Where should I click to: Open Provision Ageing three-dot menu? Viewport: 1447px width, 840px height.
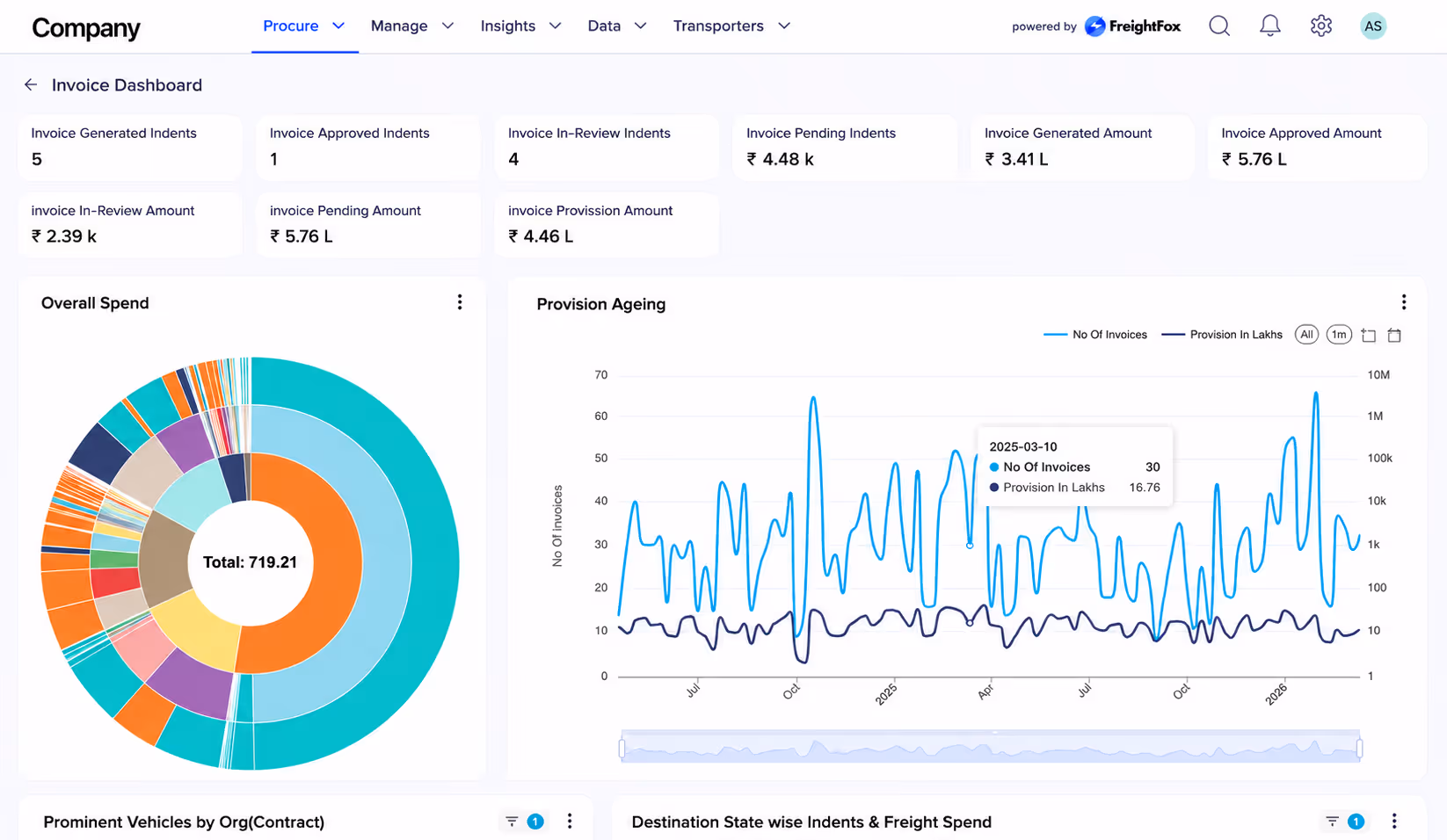coord(1403,302)
